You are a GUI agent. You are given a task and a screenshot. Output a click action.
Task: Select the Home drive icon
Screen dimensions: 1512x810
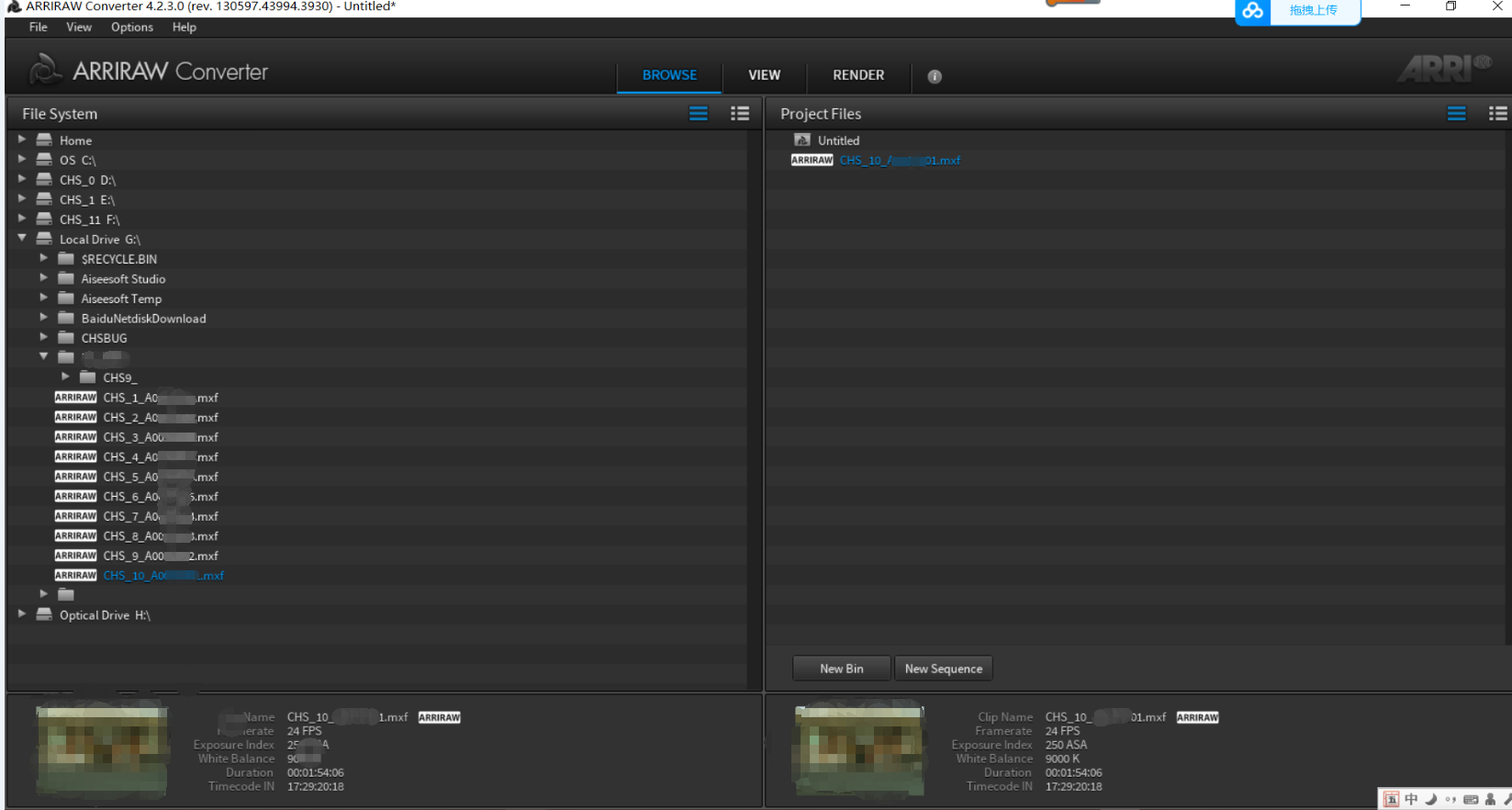click(44, 140)
